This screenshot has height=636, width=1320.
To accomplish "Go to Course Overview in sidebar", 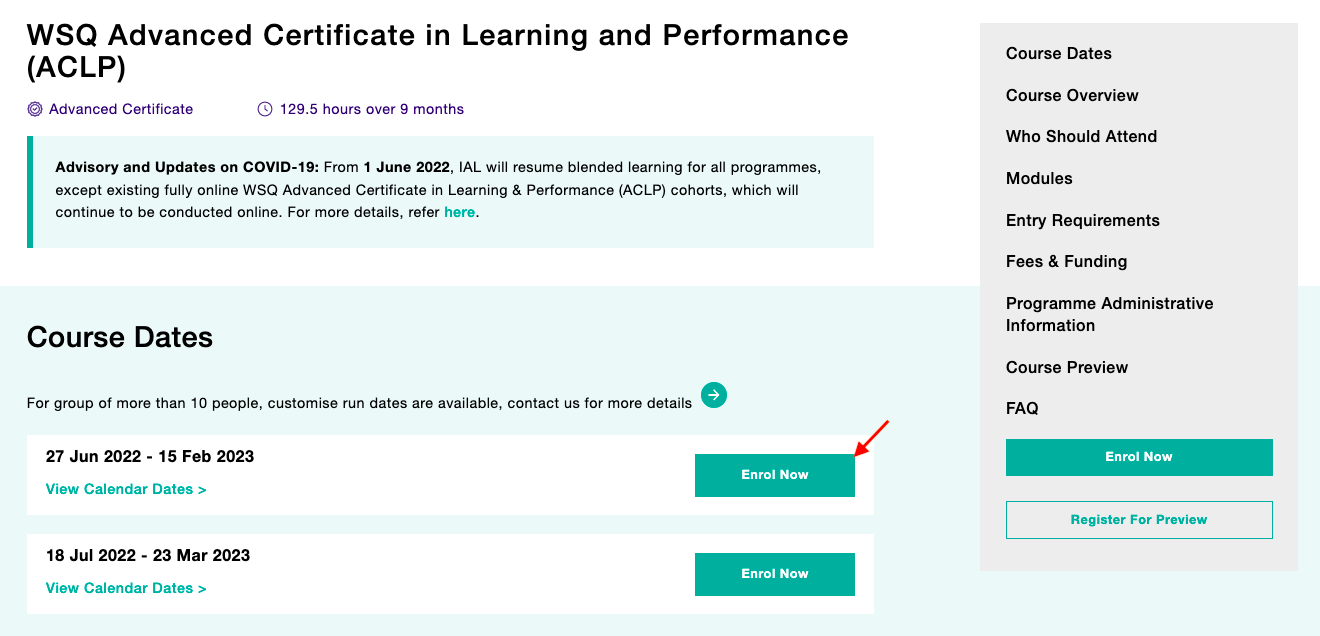I will pyautogui.click(x=1072, y=96).
